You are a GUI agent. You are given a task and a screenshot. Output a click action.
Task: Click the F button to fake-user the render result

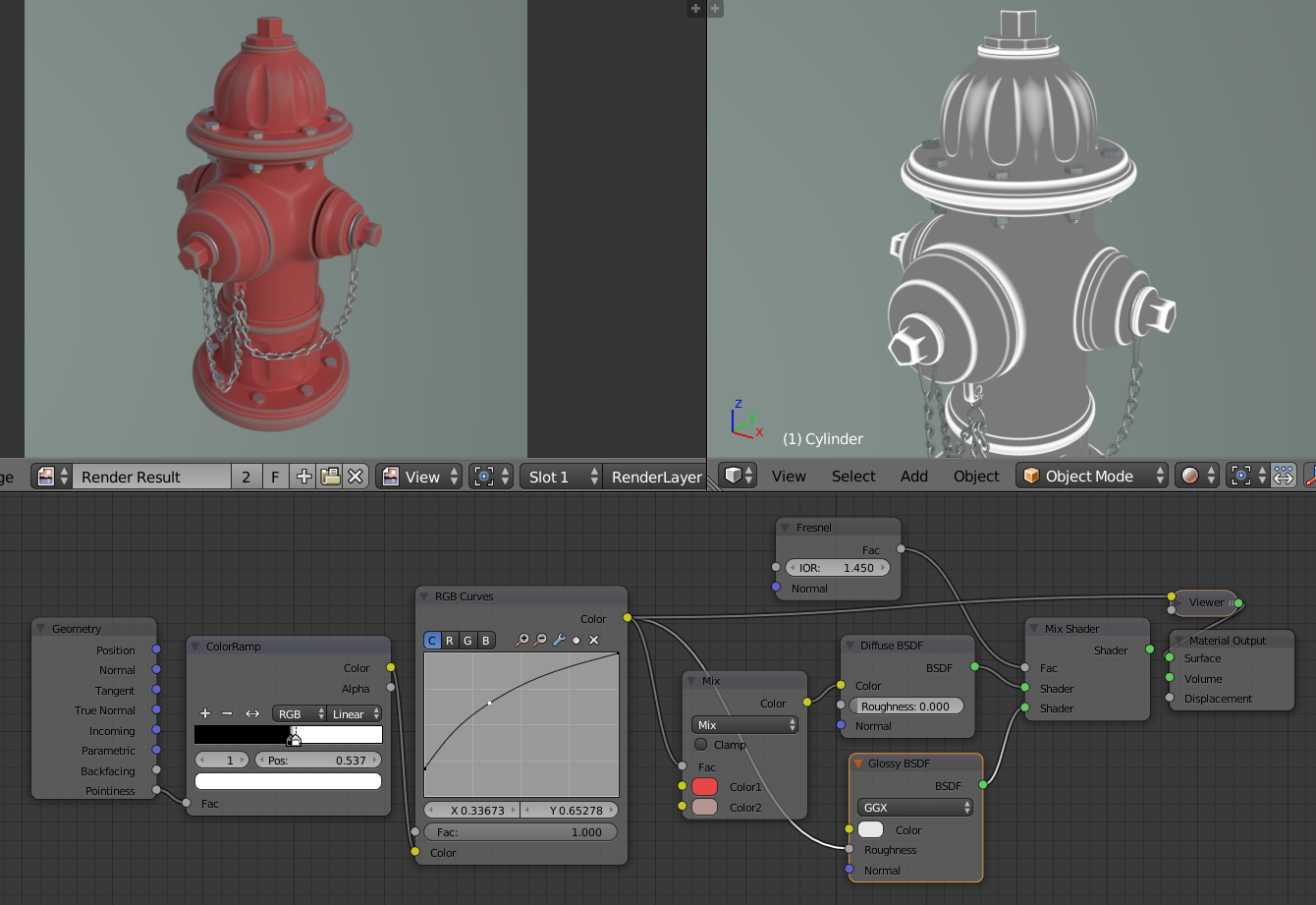pos(275,476)
